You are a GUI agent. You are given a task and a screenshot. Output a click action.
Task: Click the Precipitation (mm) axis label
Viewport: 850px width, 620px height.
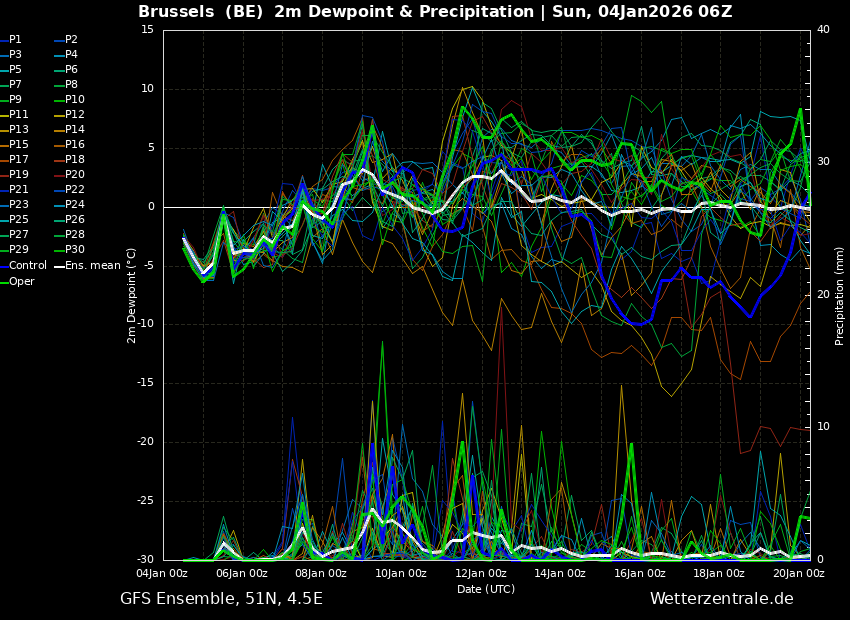click(840, 296)
